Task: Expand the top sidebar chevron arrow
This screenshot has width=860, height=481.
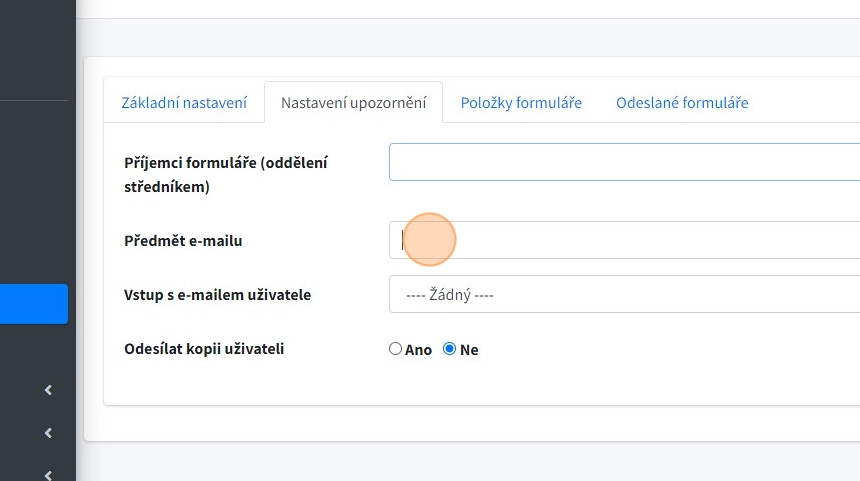Action: (x=48, y=390)
